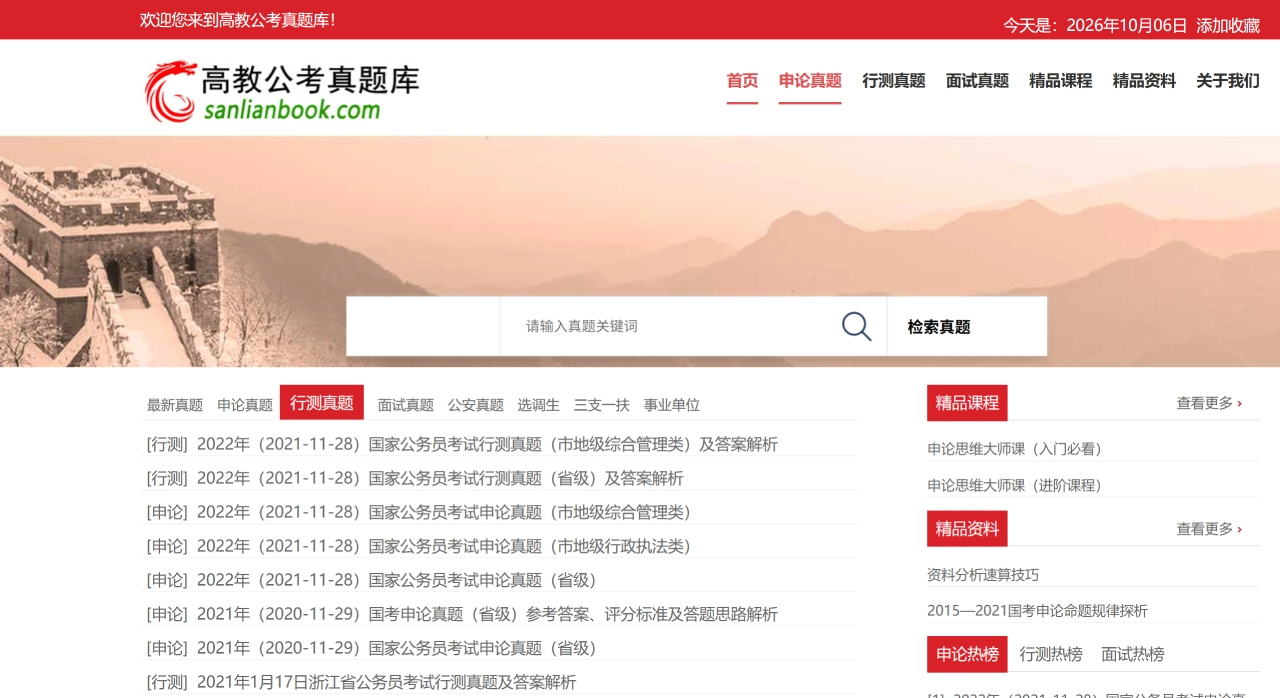Click 查看更多 beside 精品课程 heading

pos(1209,403)
